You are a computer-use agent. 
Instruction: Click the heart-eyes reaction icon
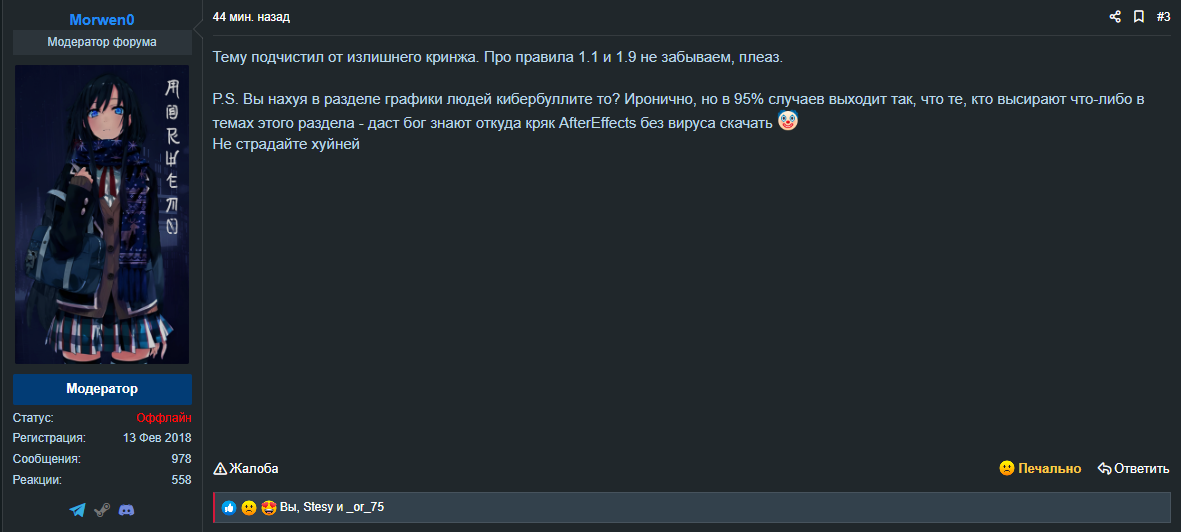268,508
